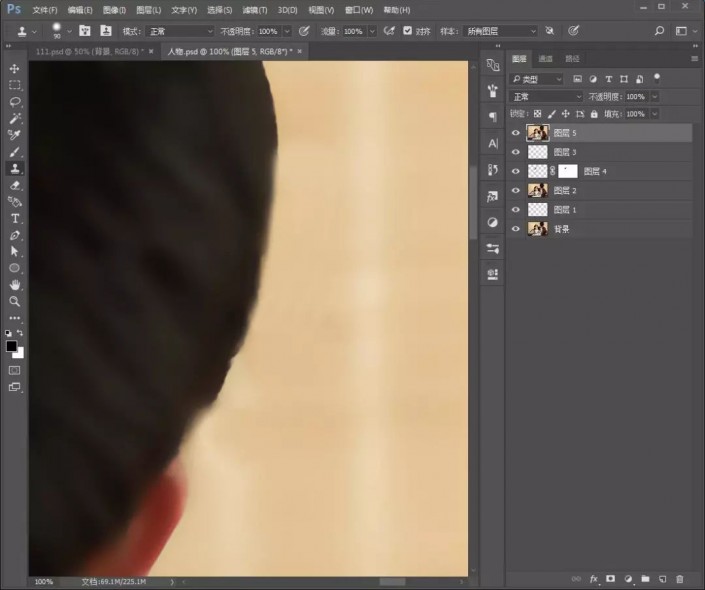
Task: Open the 滤镜(T) menu
Action: [x=254, y=10]
